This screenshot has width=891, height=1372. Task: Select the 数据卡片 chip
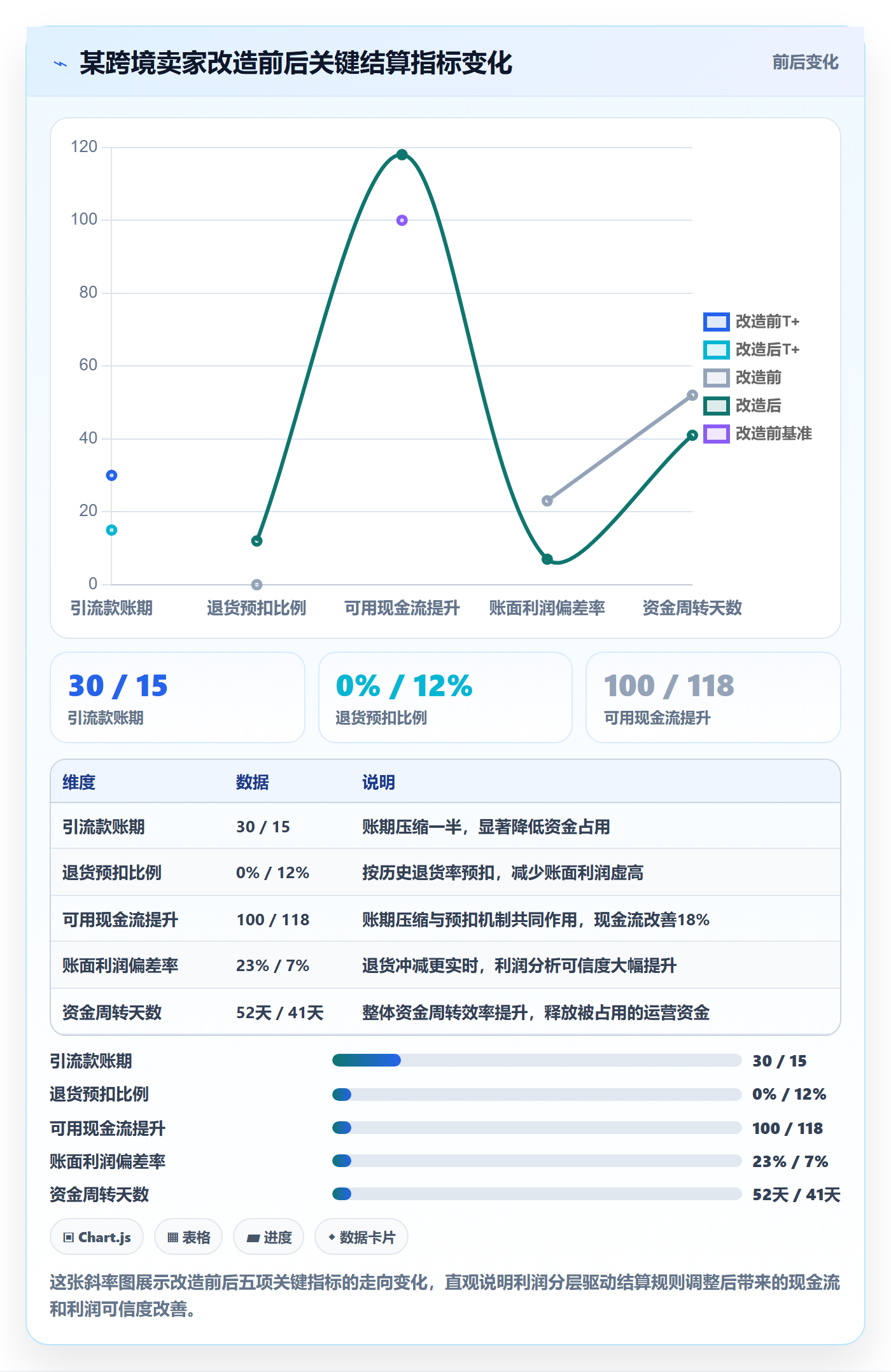point(361,1237)
